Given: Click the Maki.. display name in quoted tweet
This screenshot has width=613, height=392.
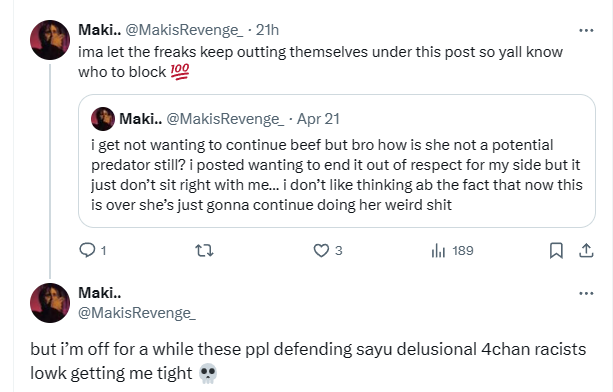Looking at the screenshot, I should (x=140, y=119).
